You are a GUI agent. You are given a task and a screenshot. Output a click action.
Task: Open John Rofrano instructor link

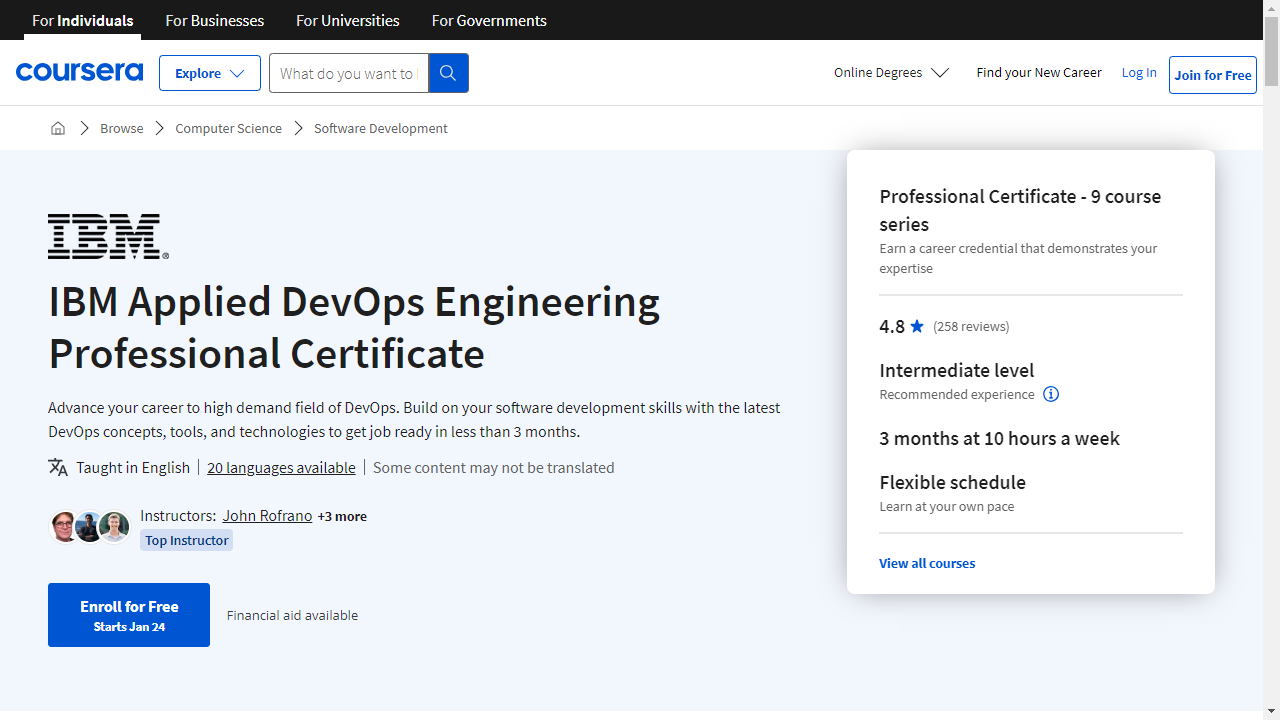[x=267, y=516]
